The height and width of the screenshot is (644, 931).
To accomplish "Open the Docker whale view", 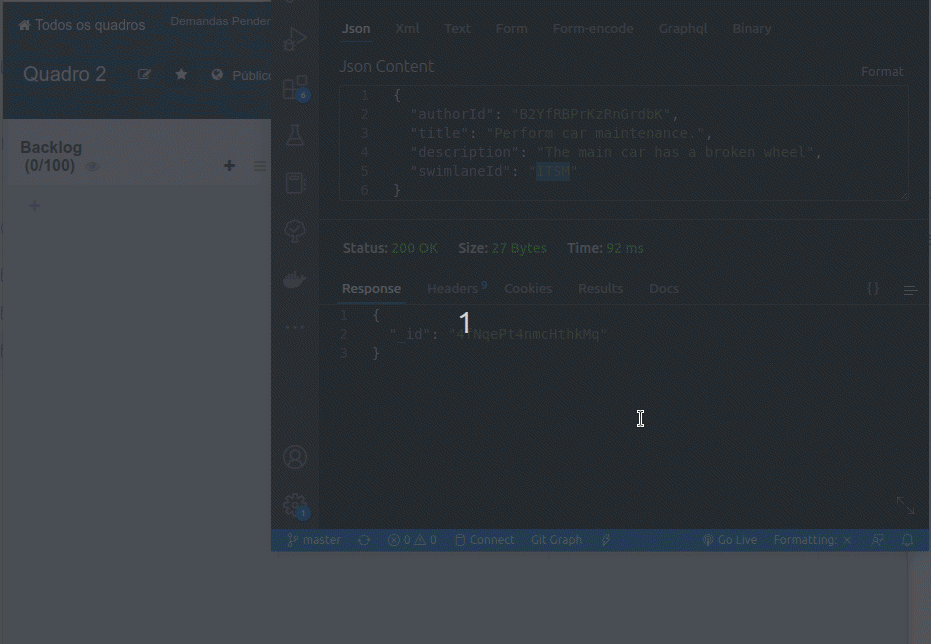I will (x=295, y=279).
